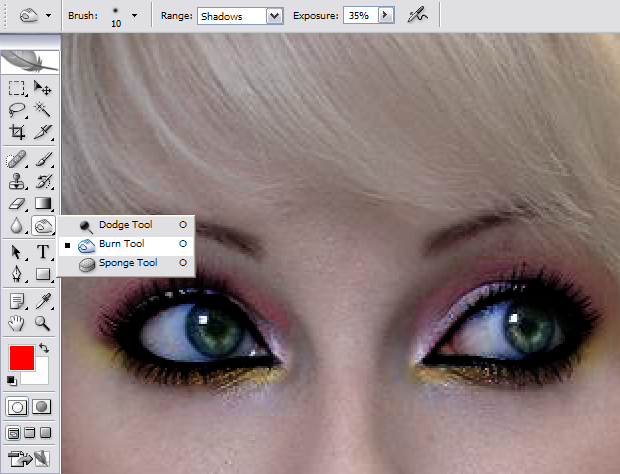Select the Lasso tool
This screenshot has height=474, width=620.
(17, 110)
